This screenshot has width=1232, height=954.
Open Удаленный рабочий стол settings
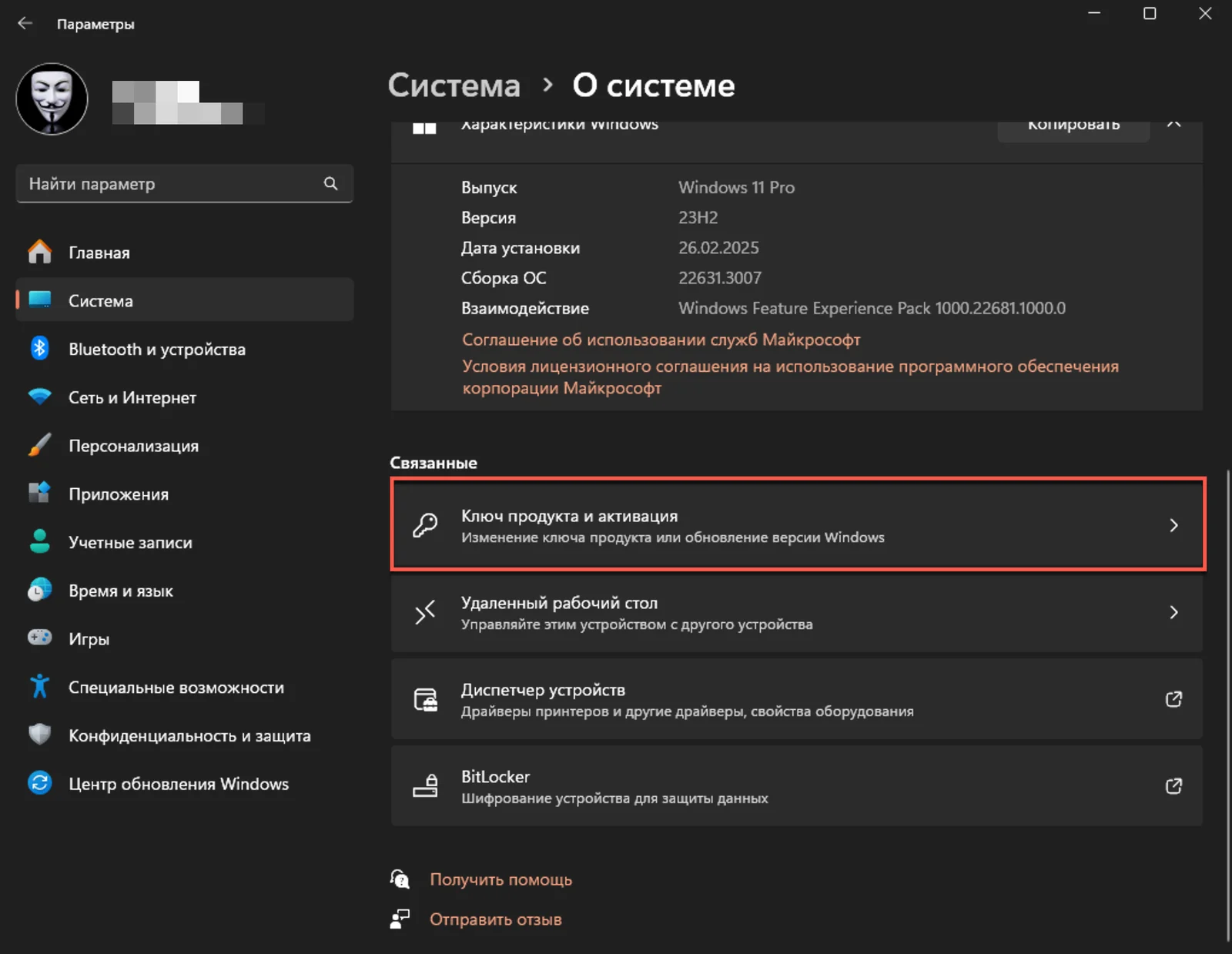[797, 612]
